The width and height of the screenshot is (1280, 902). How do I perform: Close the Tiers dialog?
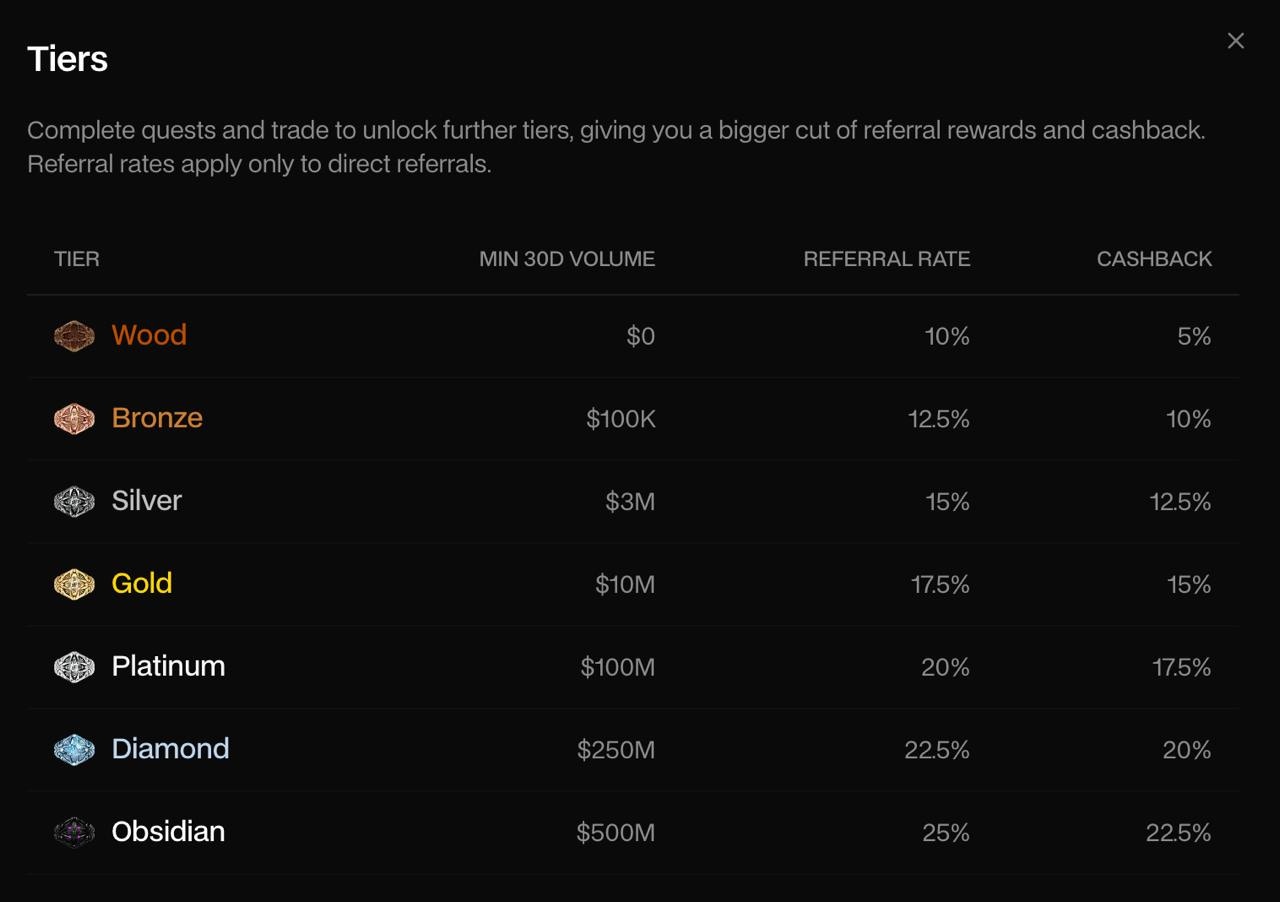tap(1236, 41)
